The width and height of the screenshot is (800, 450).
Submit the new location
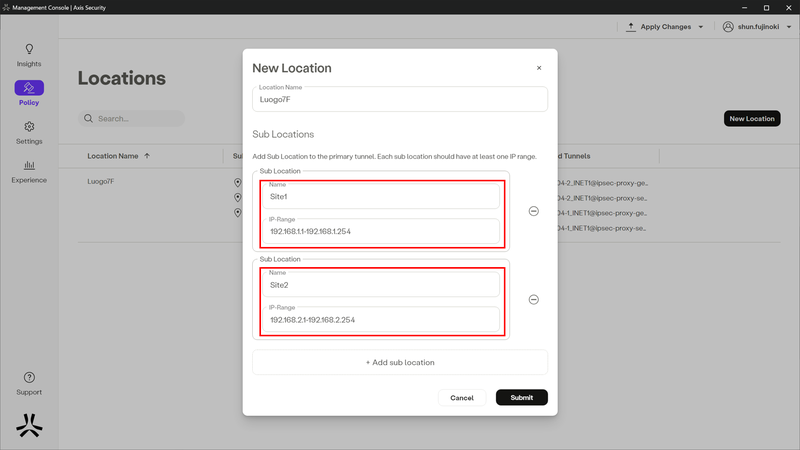521,397
